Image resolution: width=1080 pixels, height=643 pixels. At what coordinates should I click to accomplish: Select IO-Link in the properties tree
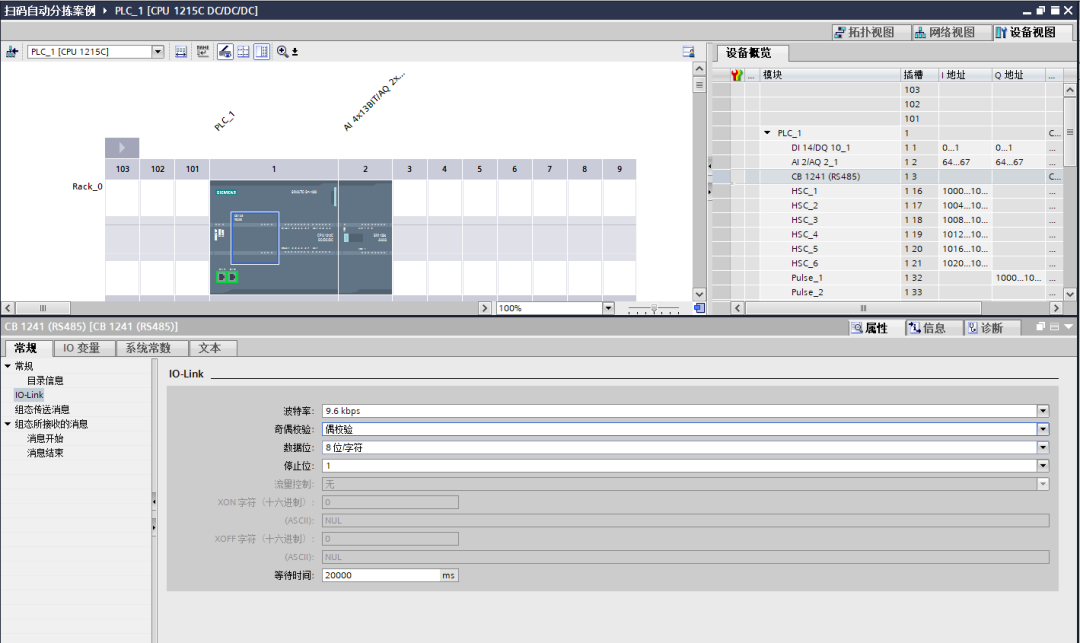[29, 394]
